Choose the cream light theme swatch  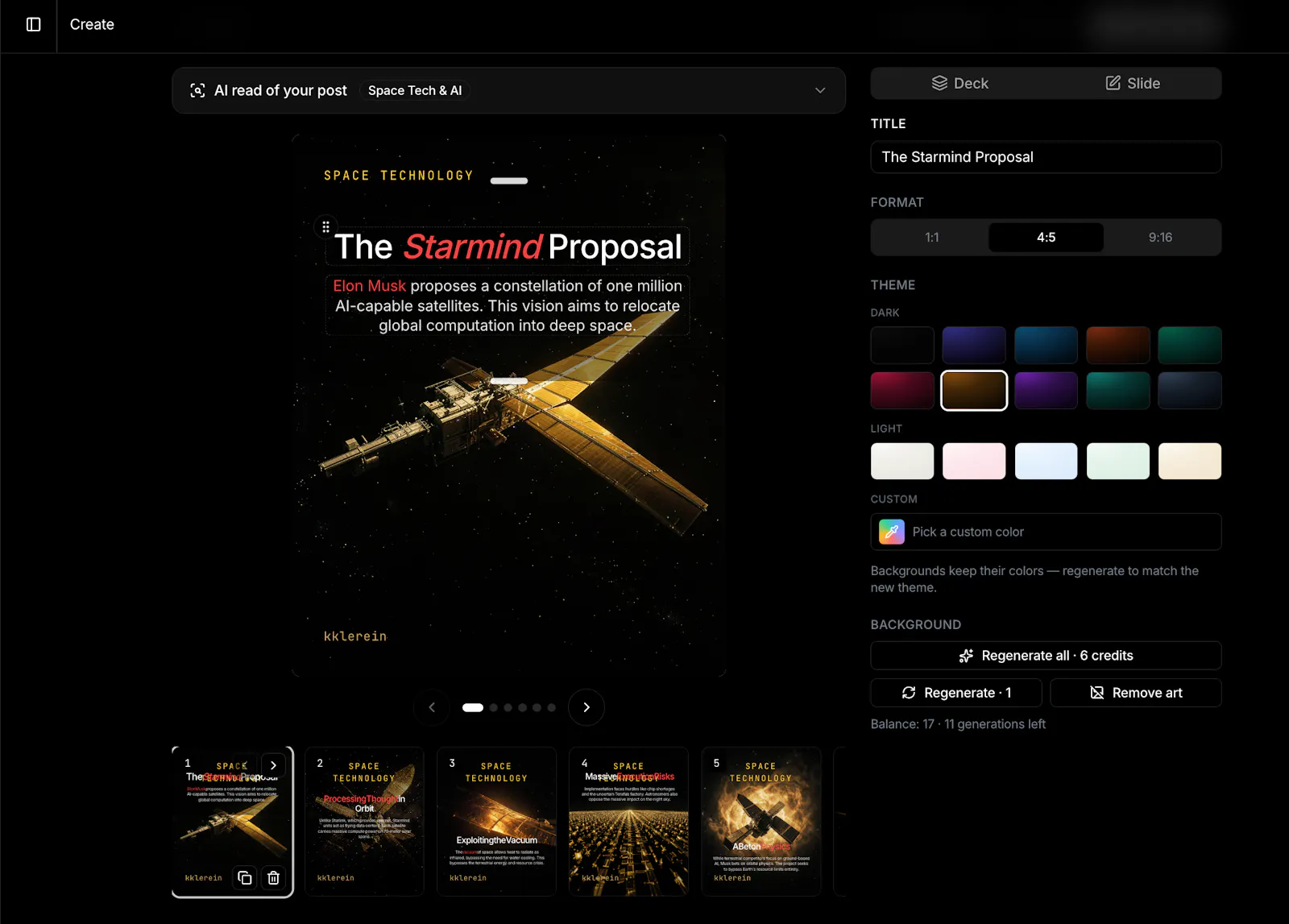tap(1190, 461)
